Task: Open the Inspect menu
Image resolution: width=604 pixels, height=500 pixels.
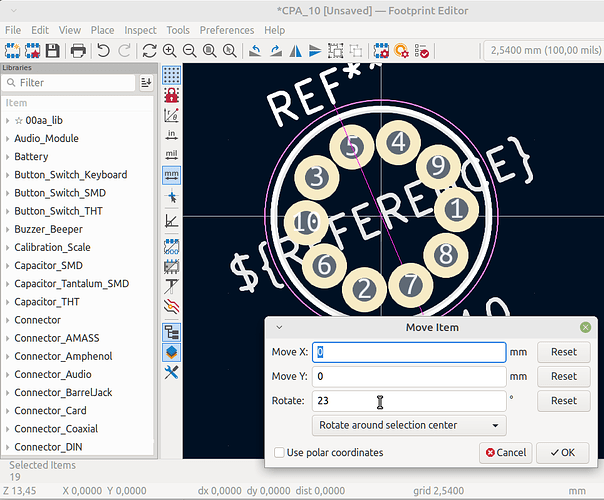Action: [140, 30]
